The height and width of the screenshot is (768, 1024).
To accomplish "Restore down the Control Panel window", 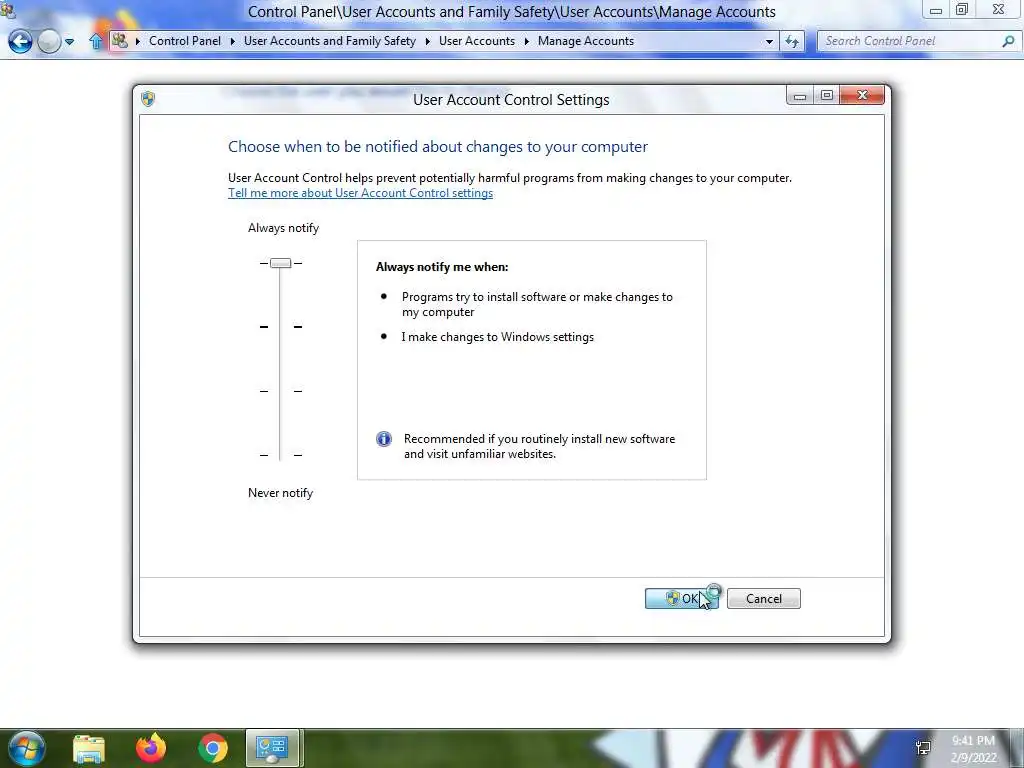I will click(x=962, y=10).
